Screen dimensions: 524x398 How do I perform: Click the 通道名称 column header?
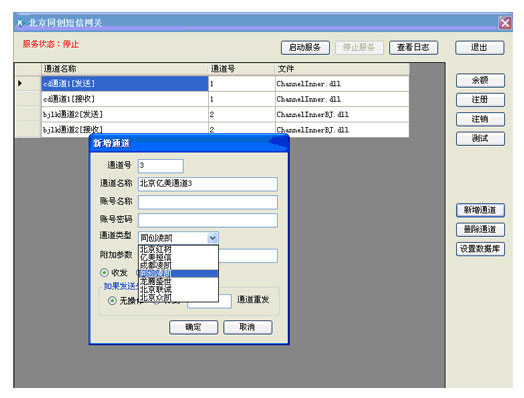tap(125, 69)
